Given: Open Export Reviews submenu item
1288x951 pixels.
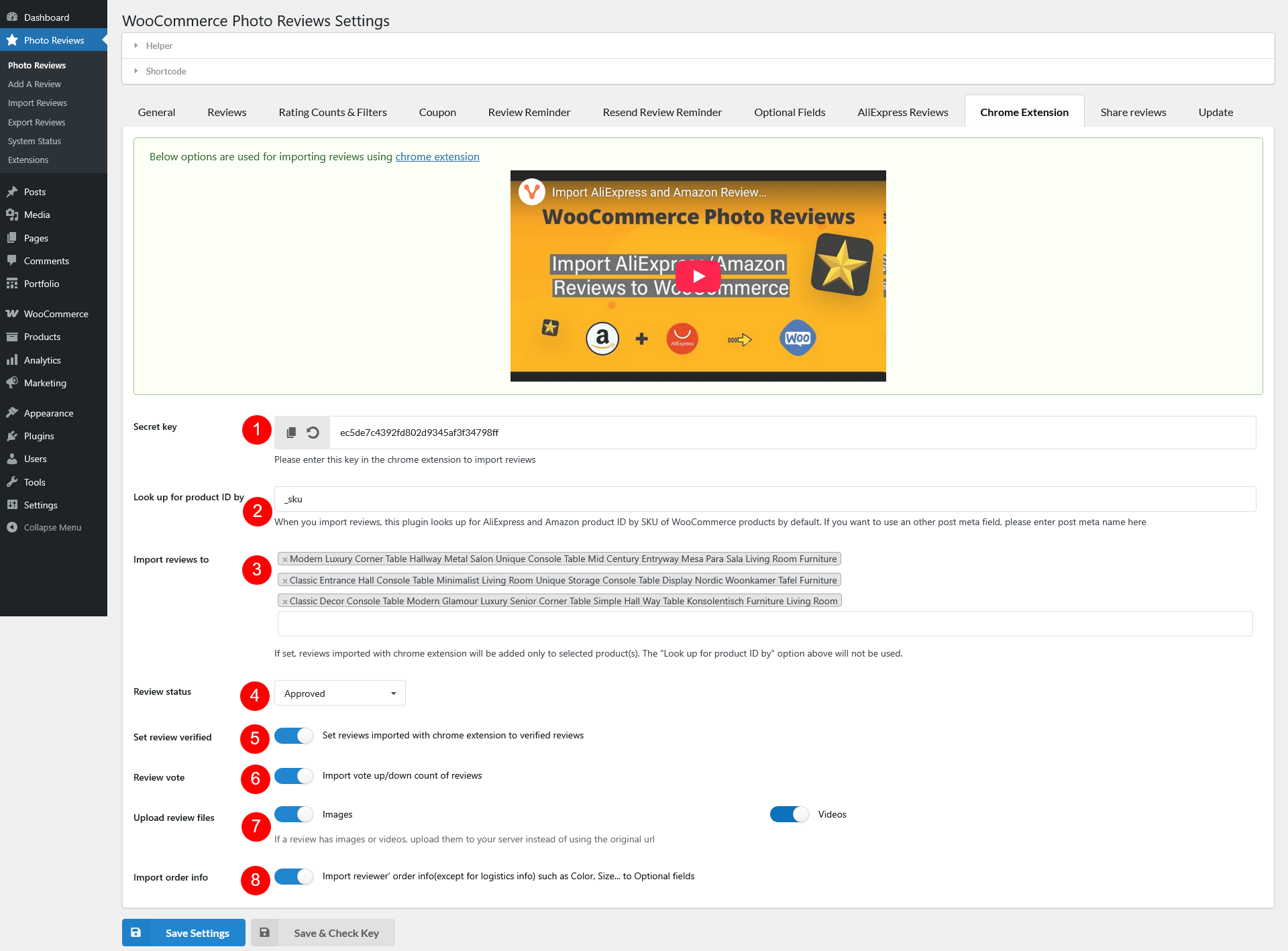Looking at the screenshot, I should click(37, 122).
